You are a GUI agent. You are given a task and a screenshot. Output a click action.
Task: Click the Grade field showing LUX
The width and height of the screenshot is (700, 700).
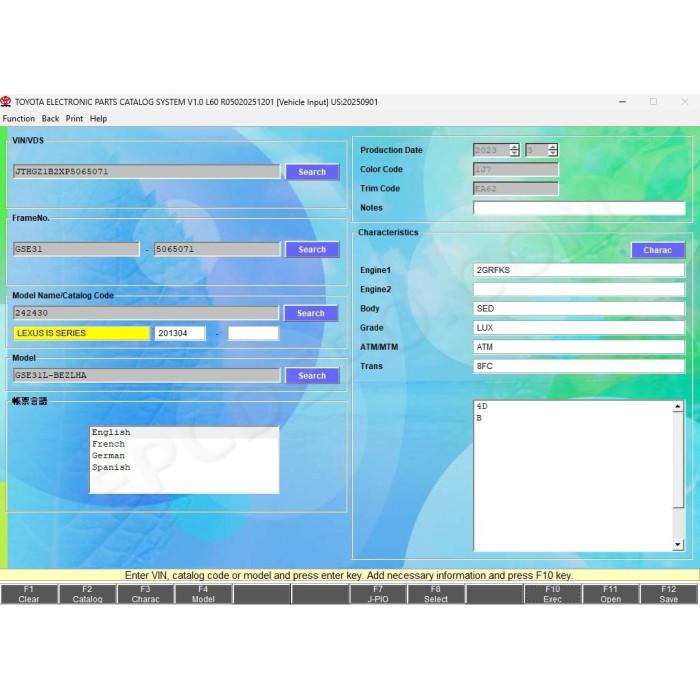click(579, 328)
